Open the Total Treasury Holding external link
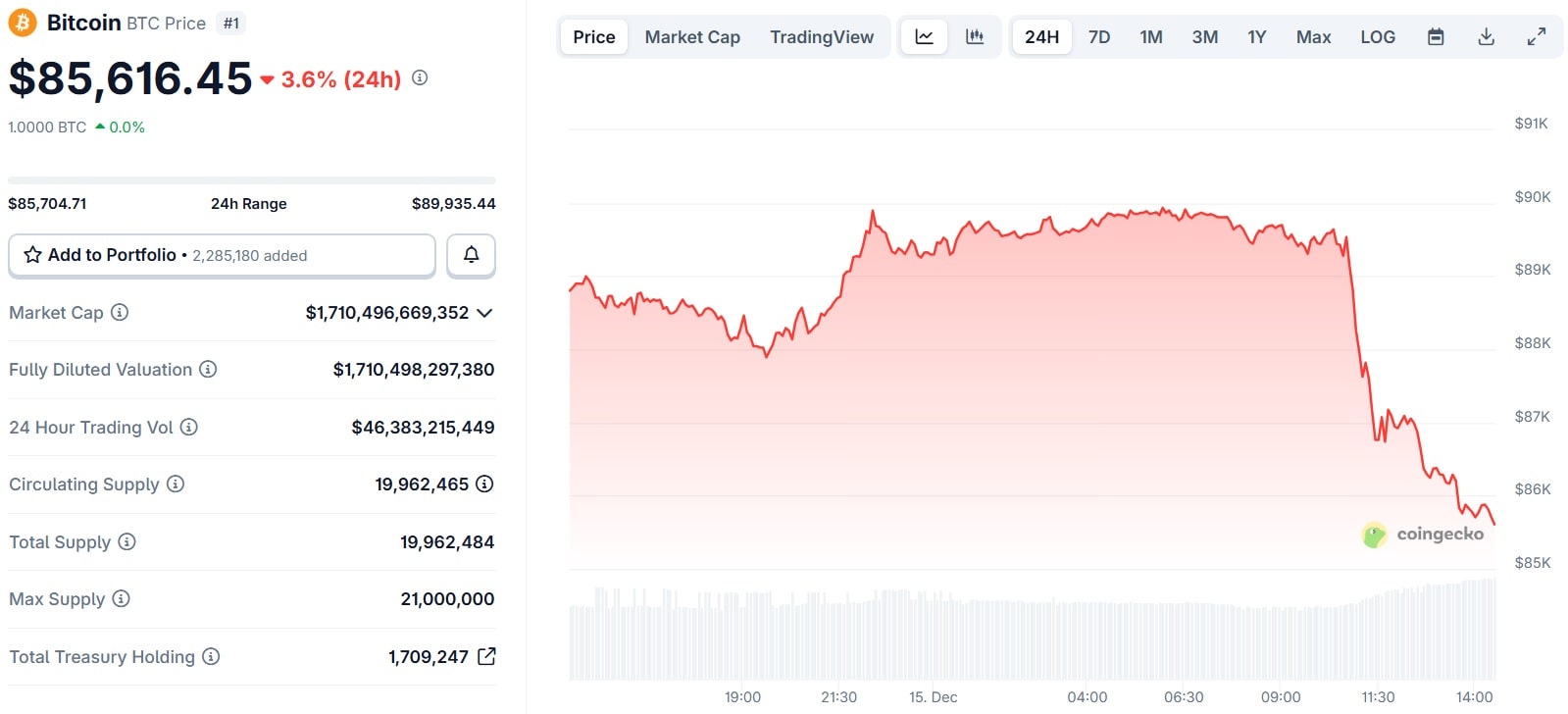The height and width of the screenshot is (714, 1568). 486,656
